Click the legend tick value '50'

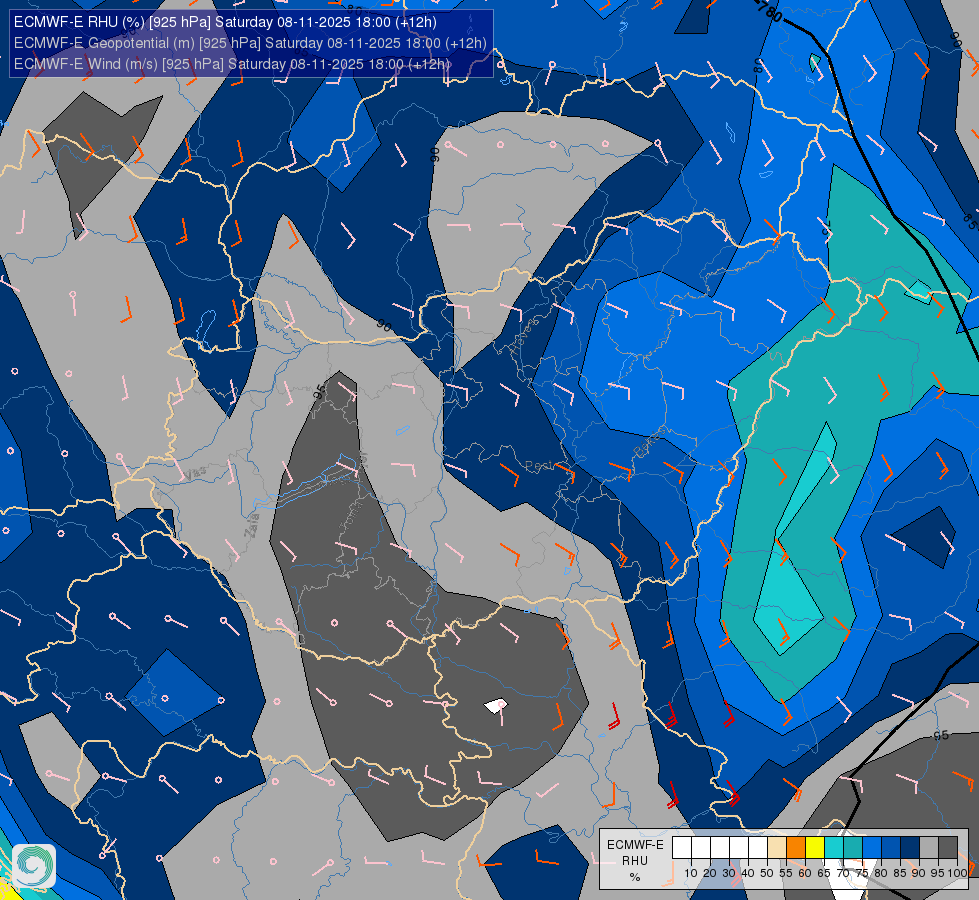767,873
